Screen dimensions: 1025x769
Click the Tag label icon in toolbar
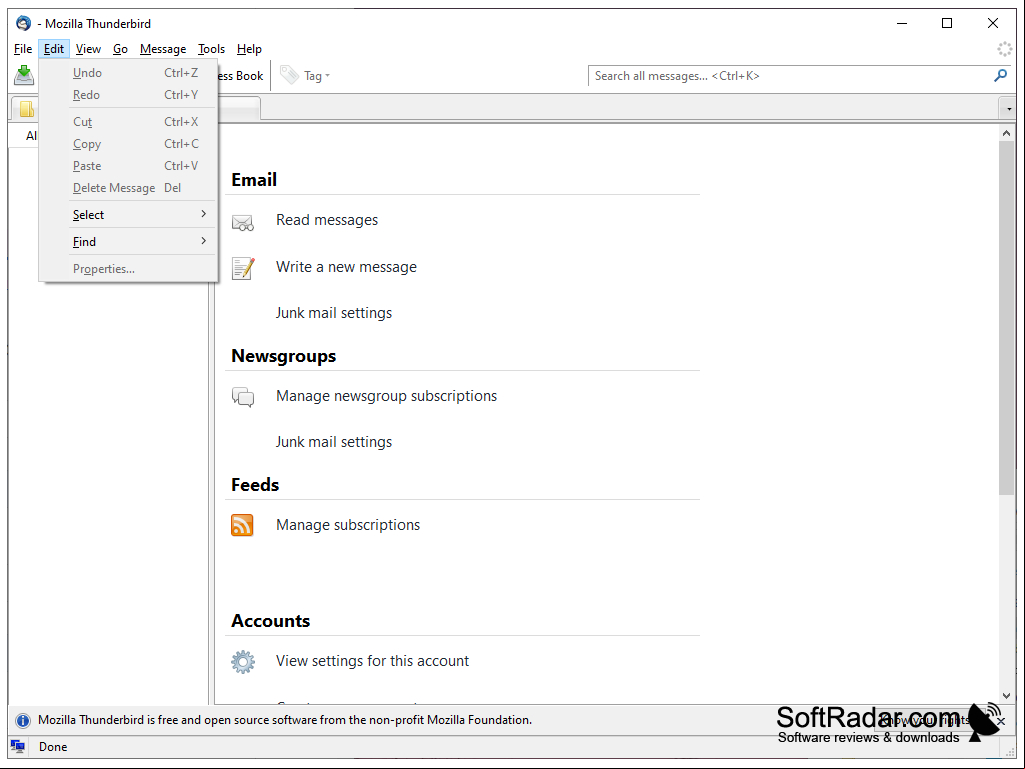289,75
